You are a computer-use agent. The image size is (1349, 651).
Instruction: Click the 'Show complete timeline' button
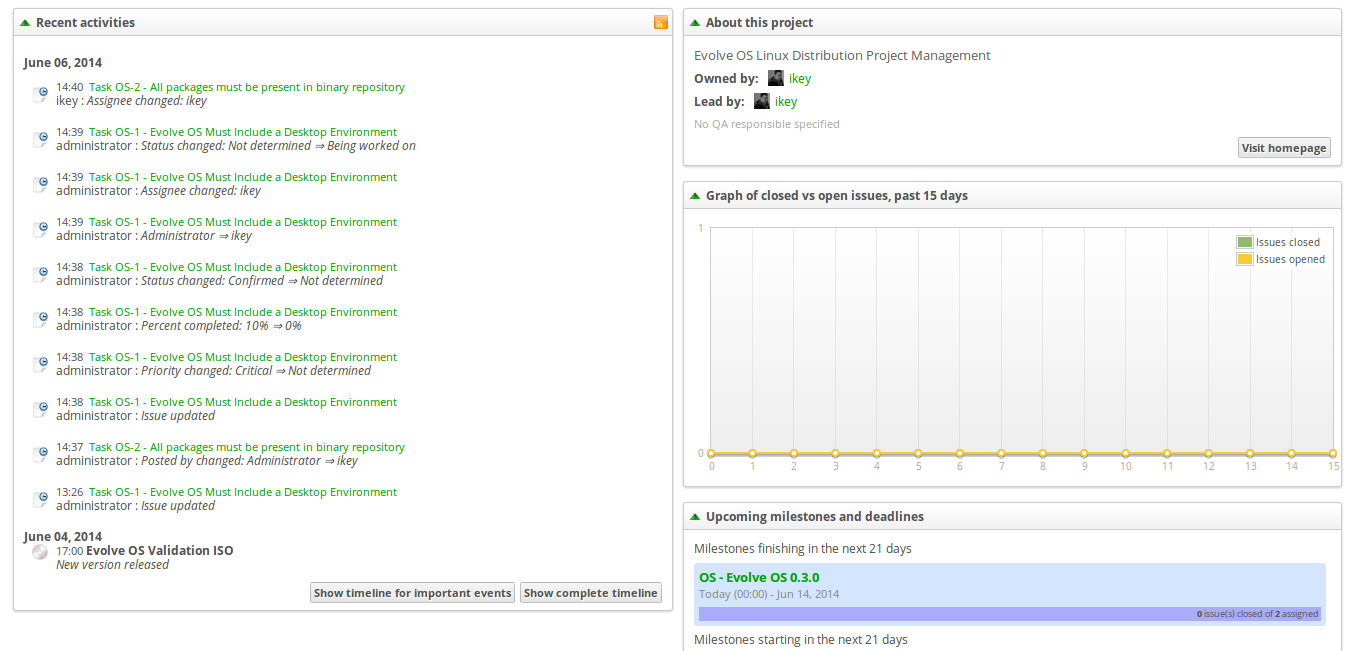[x=591, y=593]
